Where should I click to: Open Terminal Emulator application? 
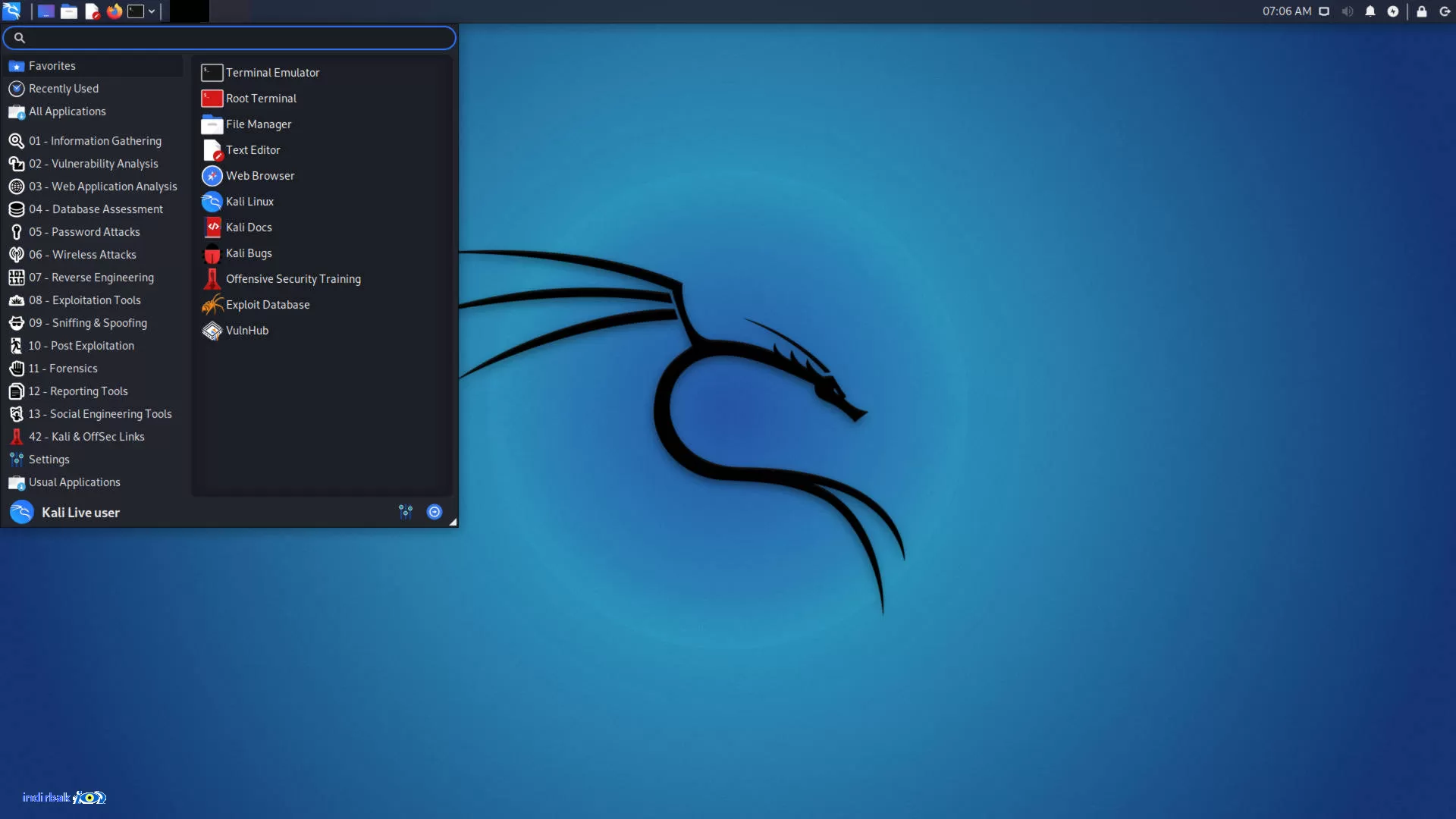click(271, 72)
